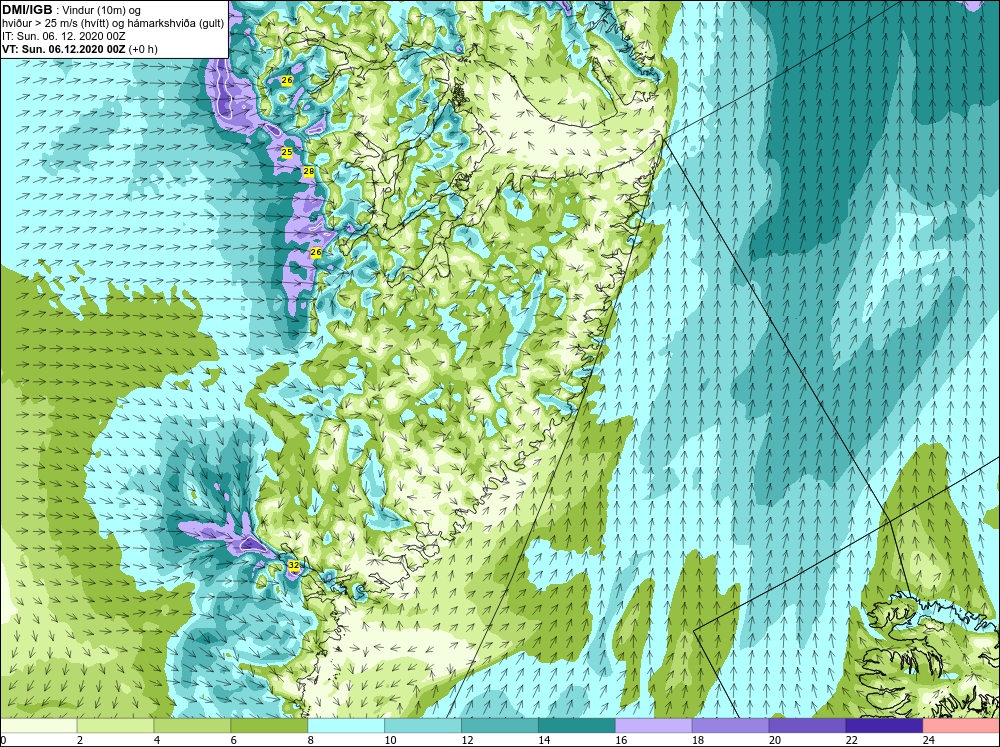Click scale value '12' on the color bar
Image resolution: width=1000 pixels, height=747 pixels.
tap(467, 740)
